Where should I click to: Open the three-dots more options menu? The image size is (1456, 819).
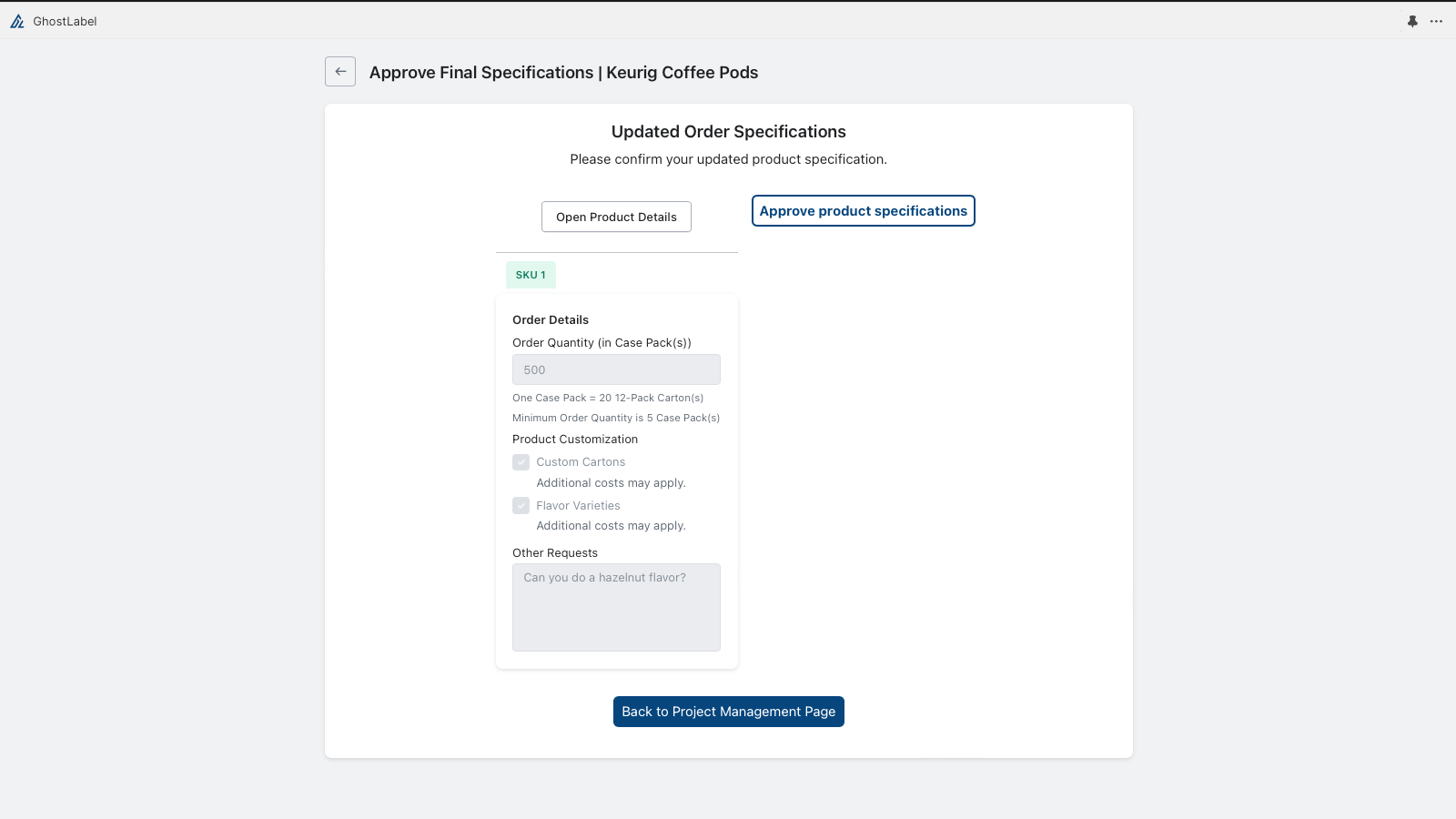1436,21
